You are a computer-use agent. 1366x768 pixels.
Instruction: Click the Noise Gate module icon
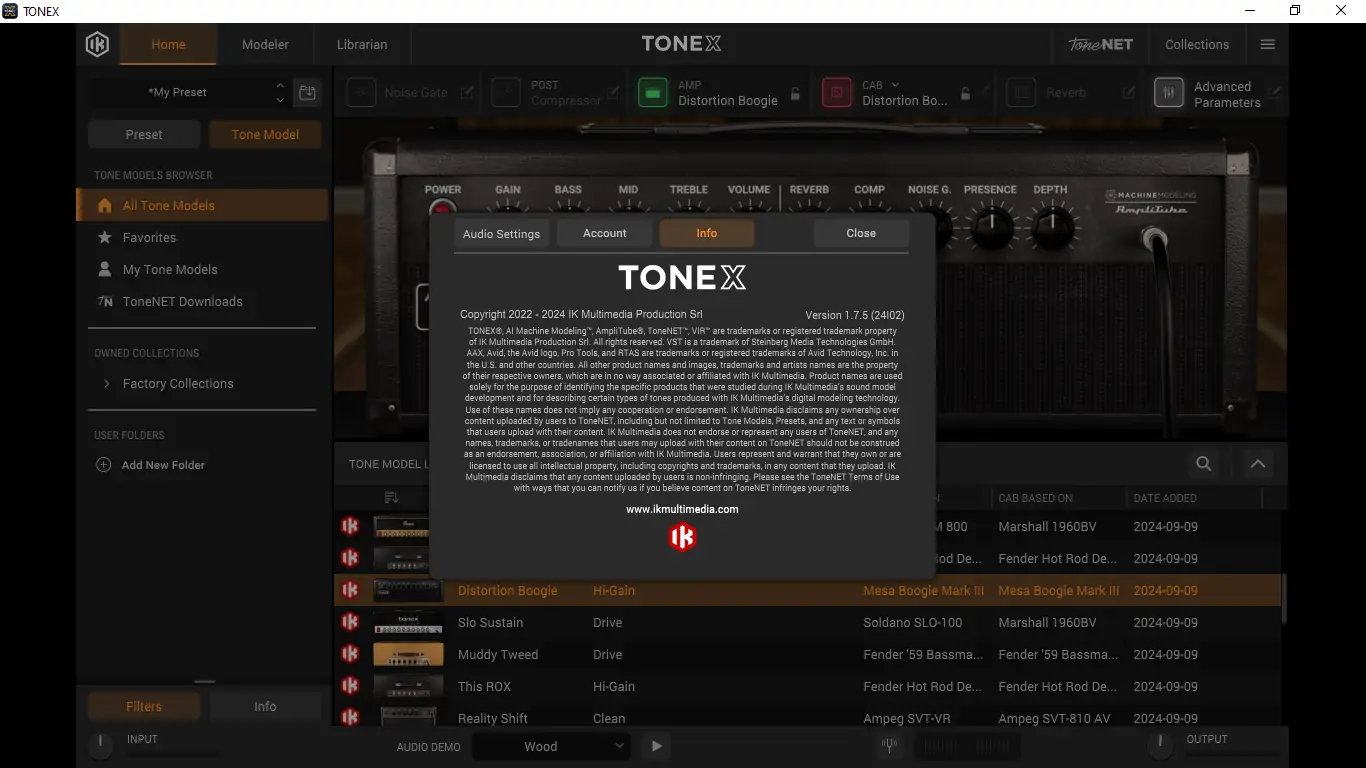[361, 93]
